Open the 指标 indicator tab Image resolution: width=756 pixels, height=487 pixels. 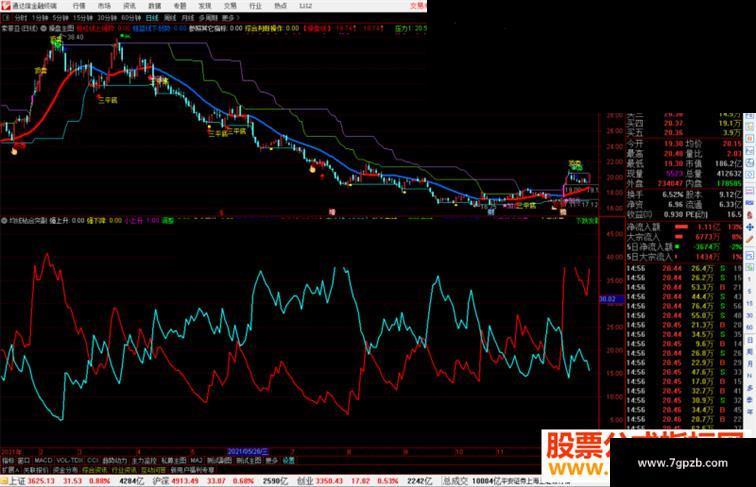pos(8,460)
